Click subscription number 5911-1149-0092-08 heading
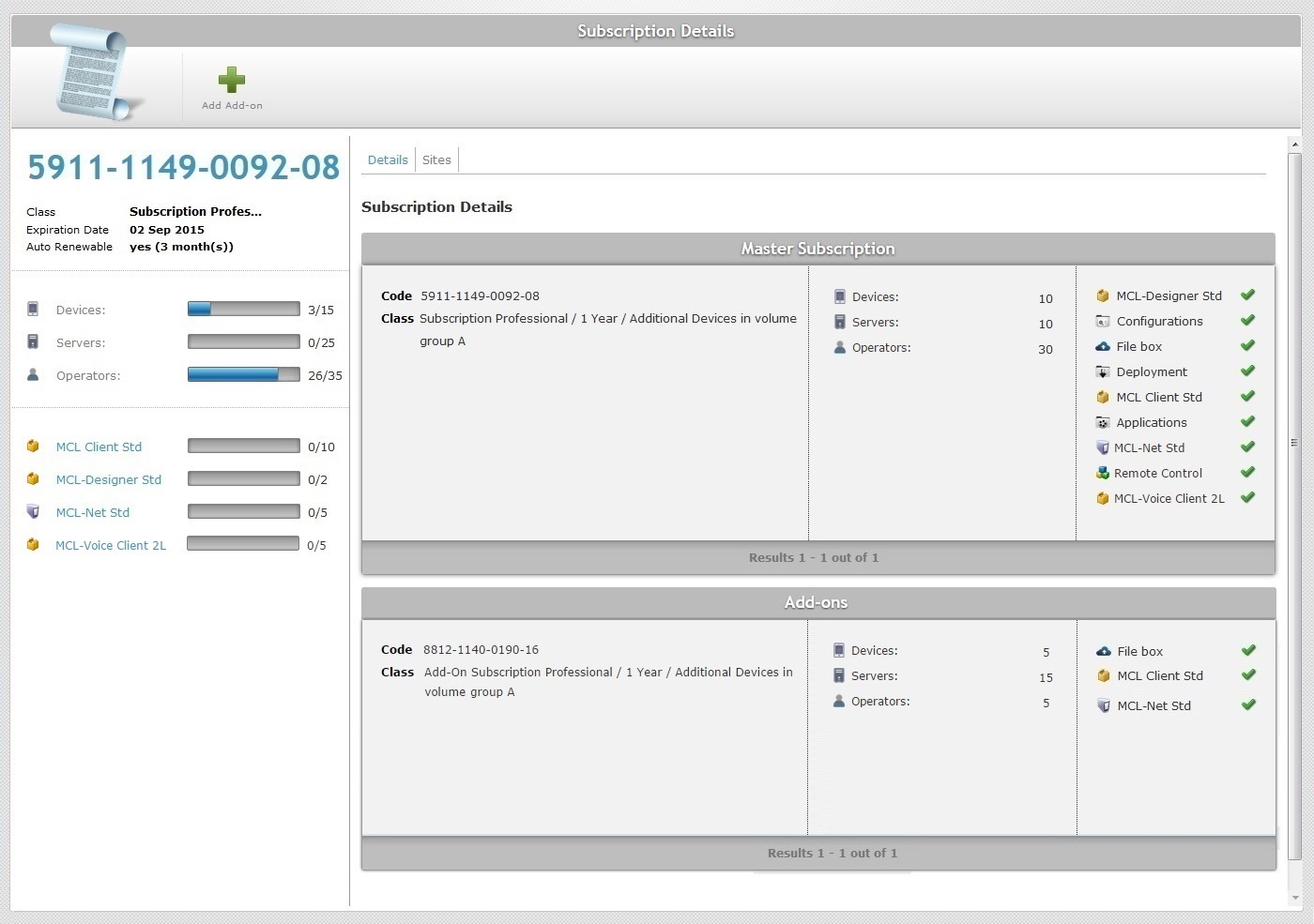This screenshot has height=924, width=1314. 184,167
